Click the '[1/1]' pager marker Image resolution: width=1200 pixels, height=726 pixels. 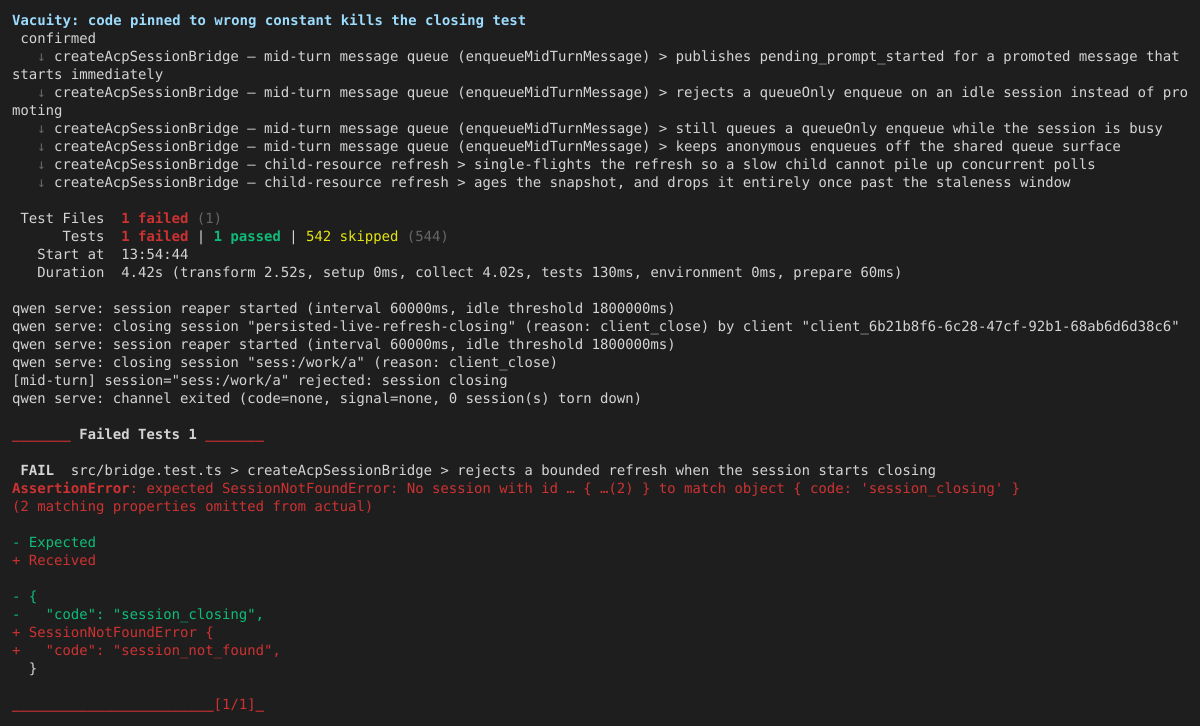click(x=235, y=704)
